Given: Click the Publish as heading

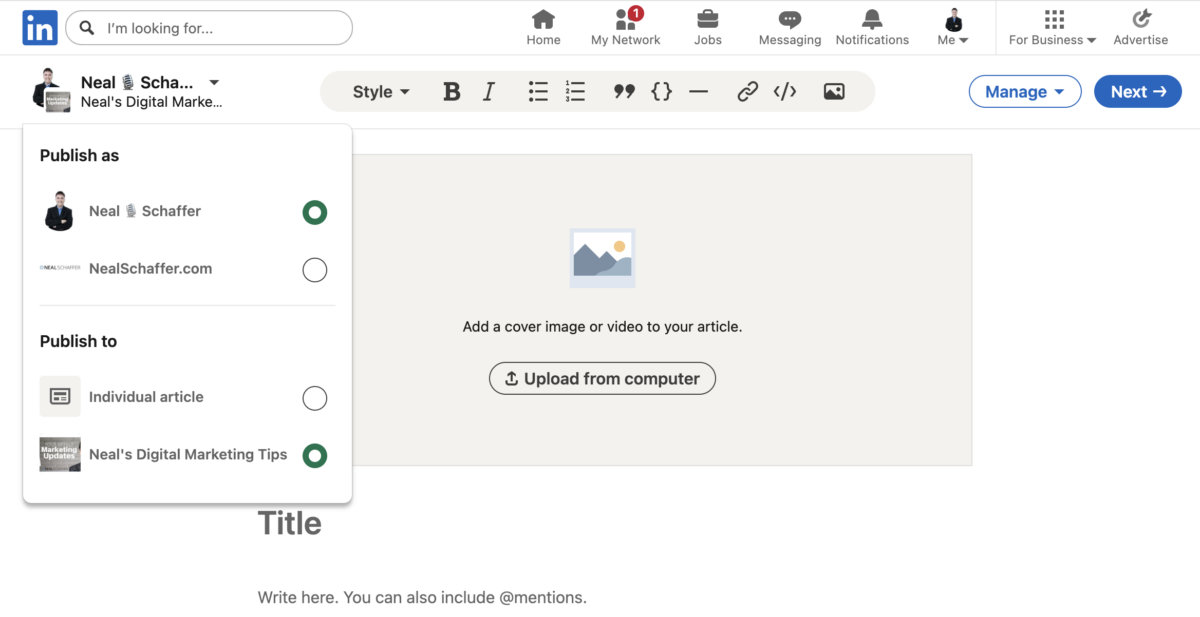Looking at the screenshot, I should [x=79, y=156].
